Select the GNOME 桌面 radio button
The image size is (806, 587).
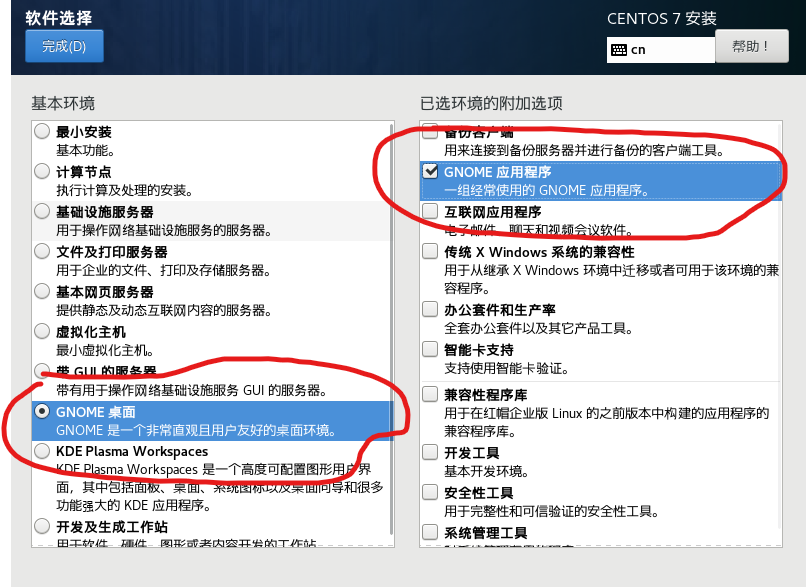click(42, 411)
